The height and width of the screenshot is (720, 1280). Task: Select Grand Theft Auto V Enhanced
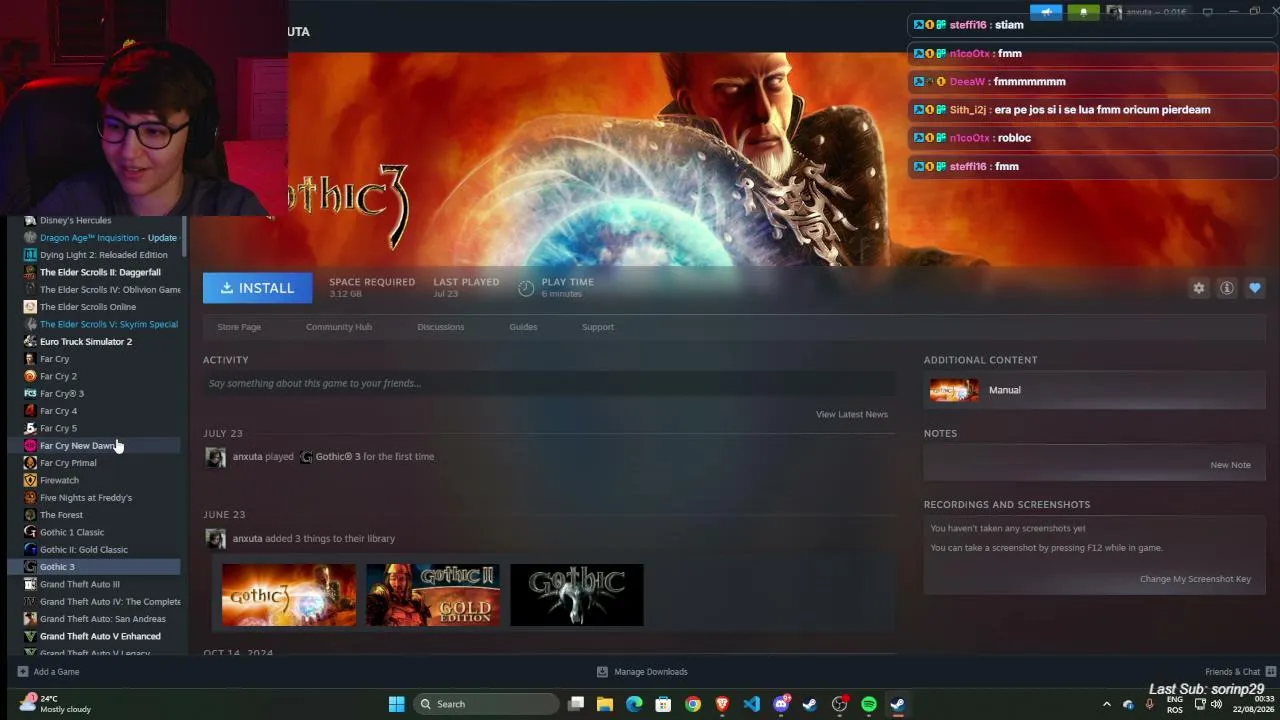tap(95, 636)
